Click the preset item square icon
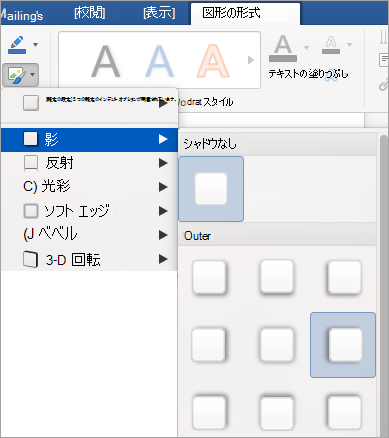 (x=31, y=103)
